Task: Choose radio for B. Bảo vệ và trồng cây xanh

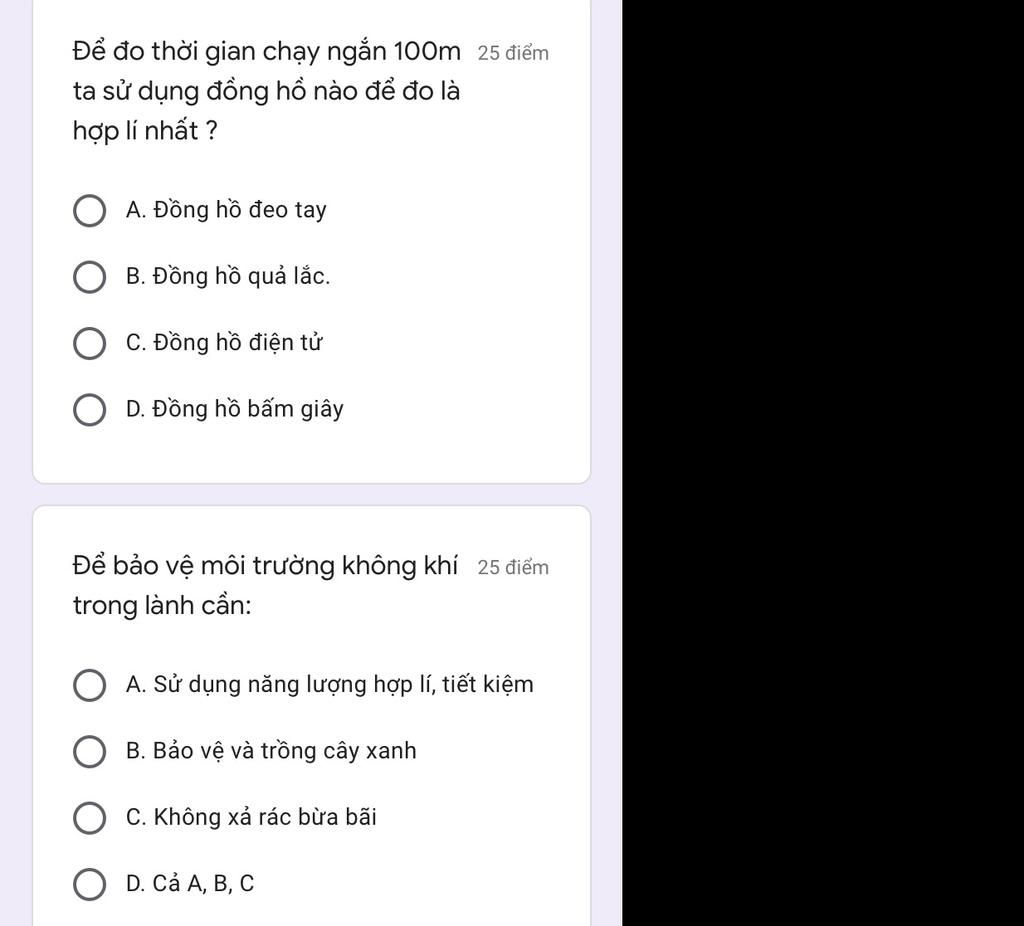Action: [x=90, y=752]
